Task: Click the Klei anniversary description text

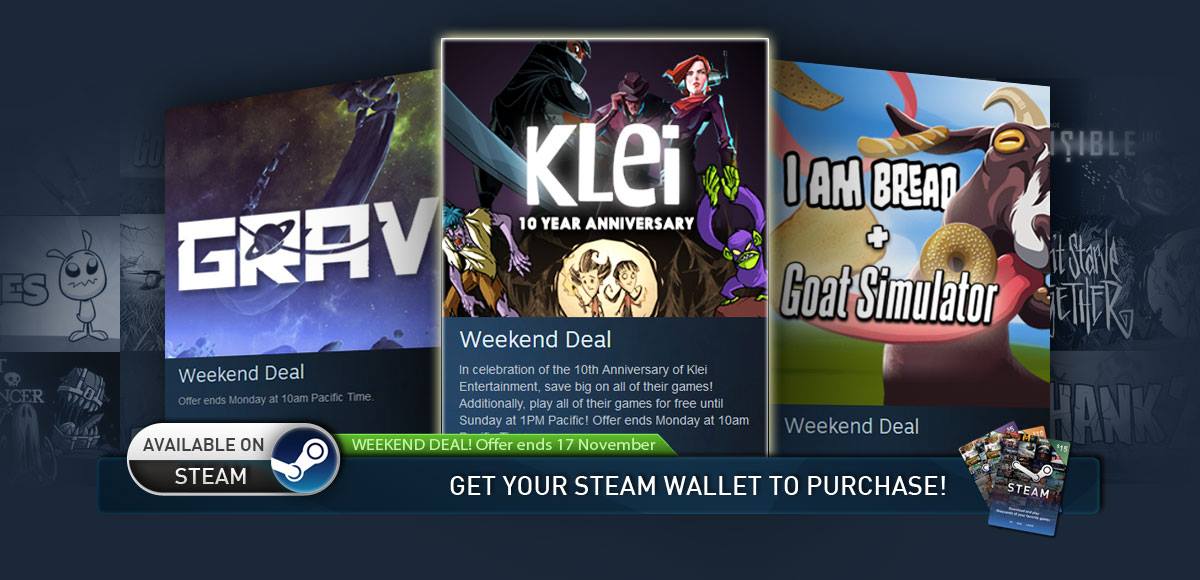Action: point(604,394)
